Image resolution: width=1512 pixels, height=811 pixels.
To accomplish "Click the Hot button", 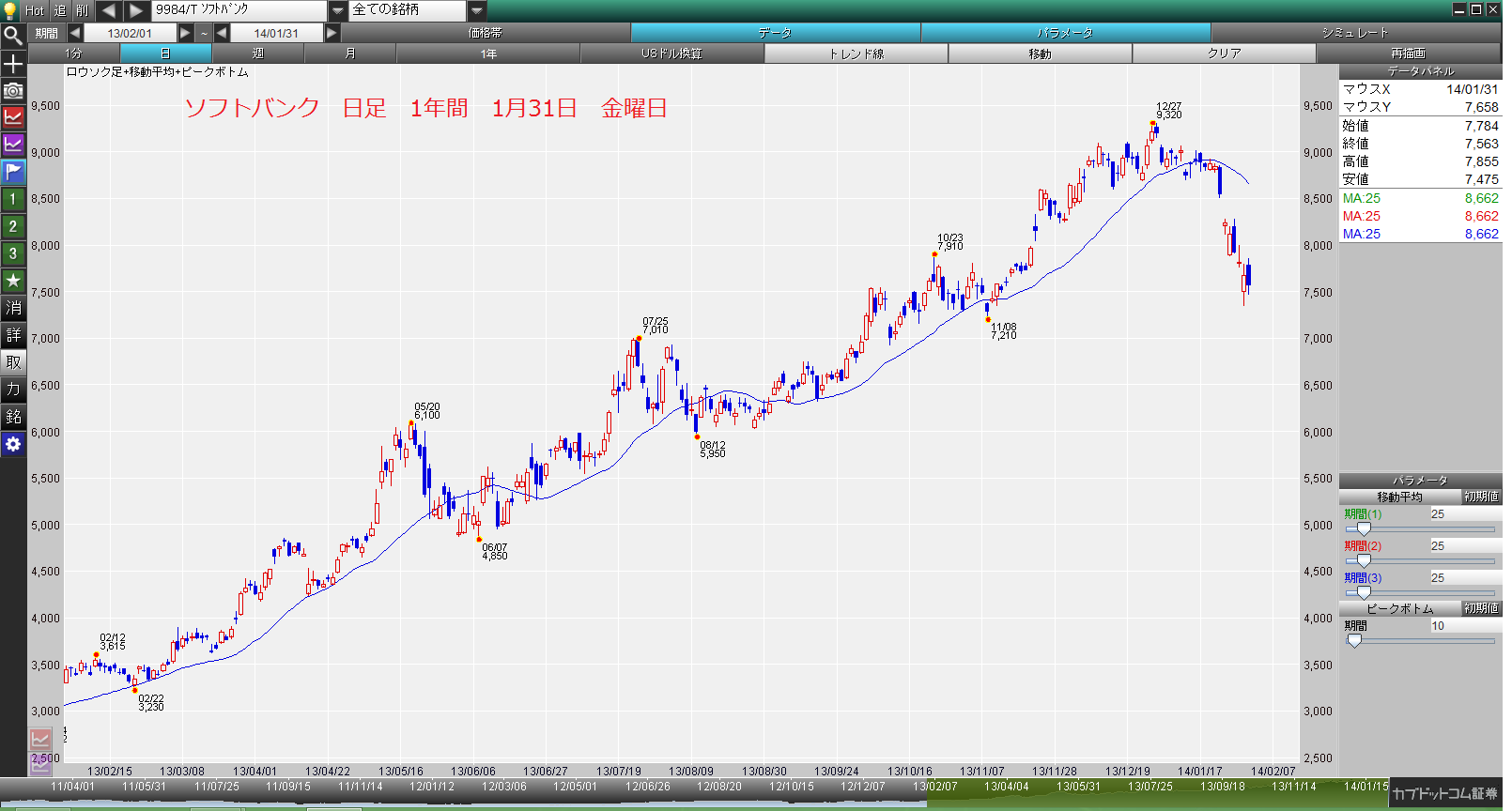I will click(35, 10).
